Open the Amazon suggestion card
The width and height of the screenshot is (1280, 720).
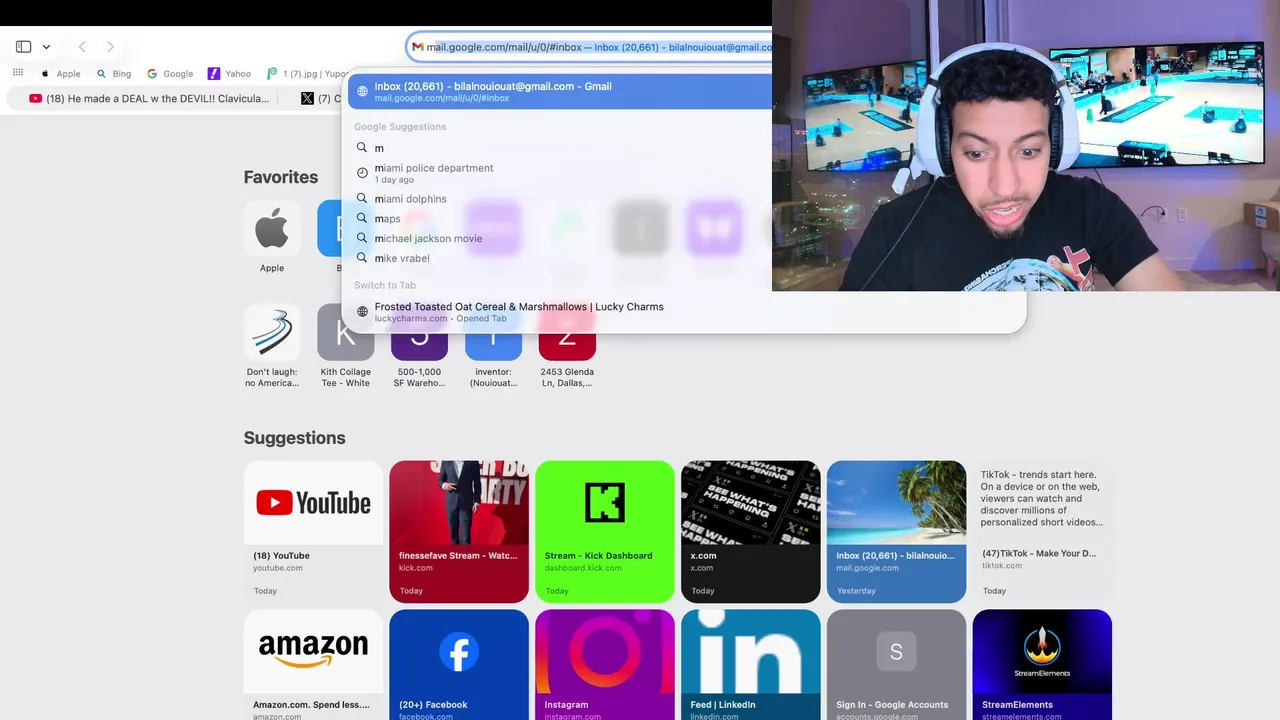pos(313,665)
